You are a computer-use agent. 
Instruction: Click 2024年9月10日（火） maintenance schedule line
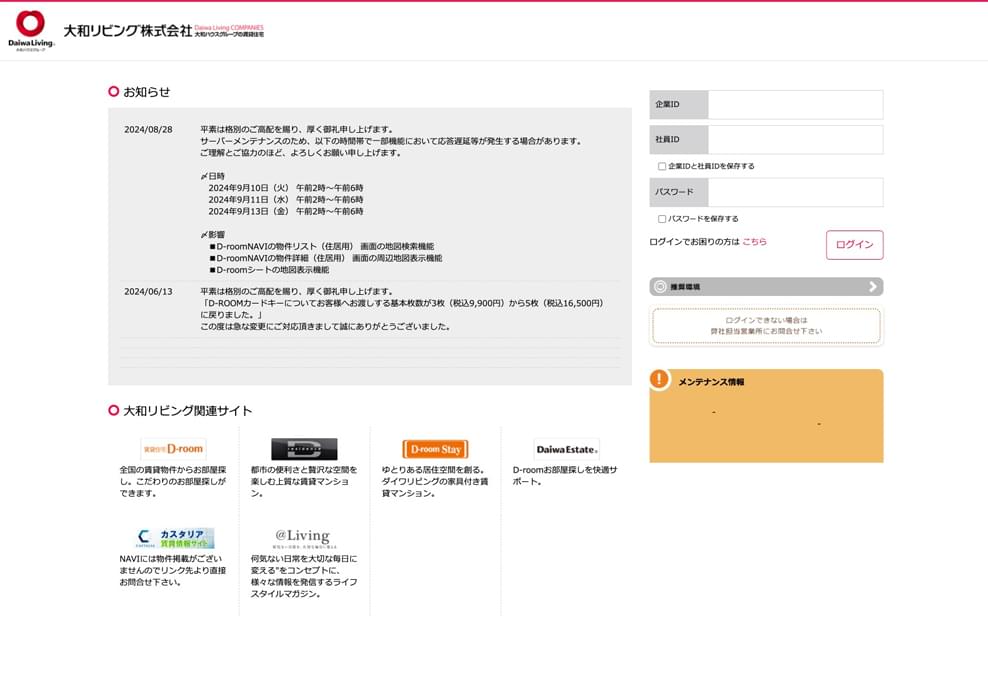point(285,188)
